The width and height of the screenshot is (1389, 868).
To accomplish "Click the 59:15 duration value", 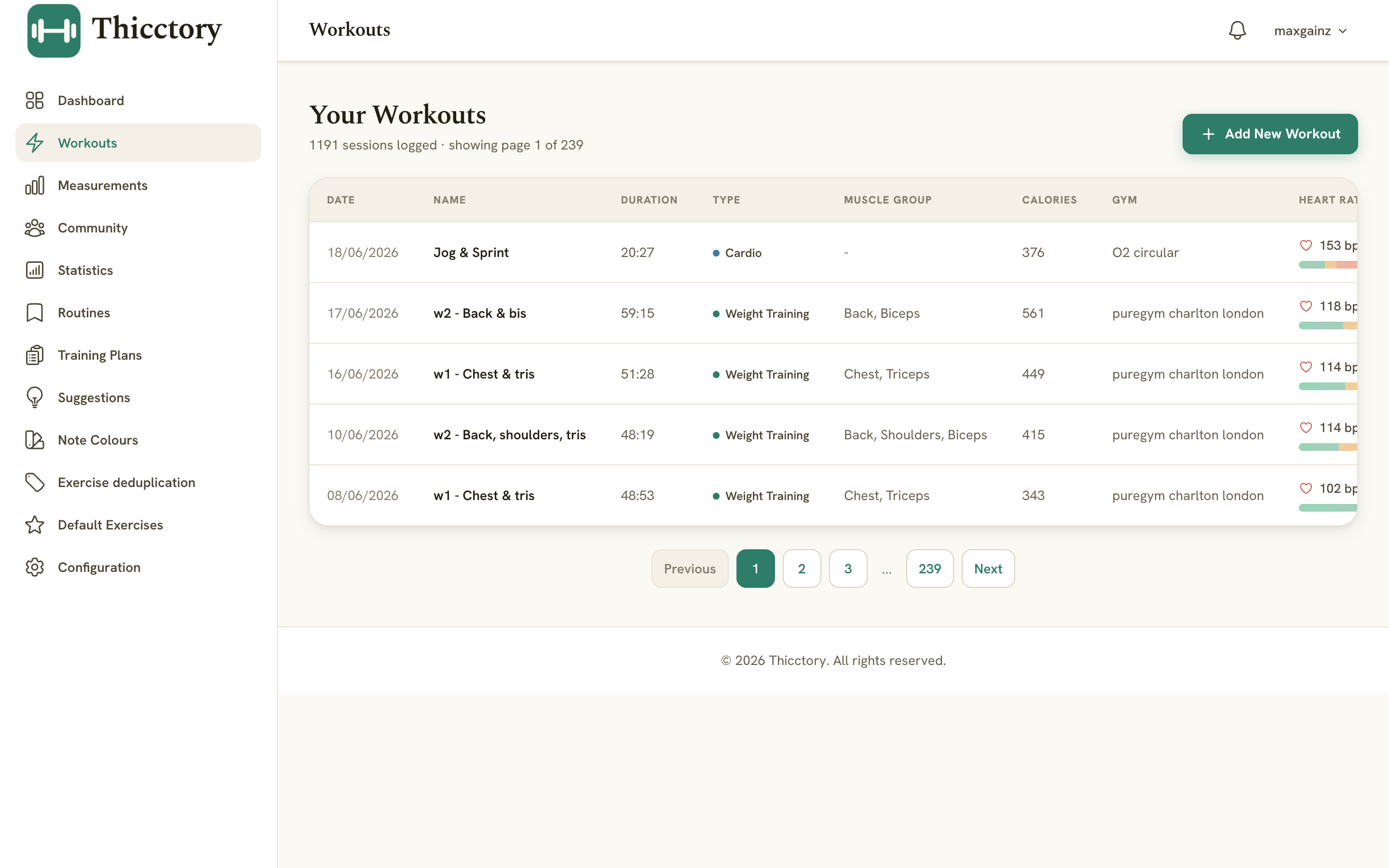I will (x=637, y=313).
